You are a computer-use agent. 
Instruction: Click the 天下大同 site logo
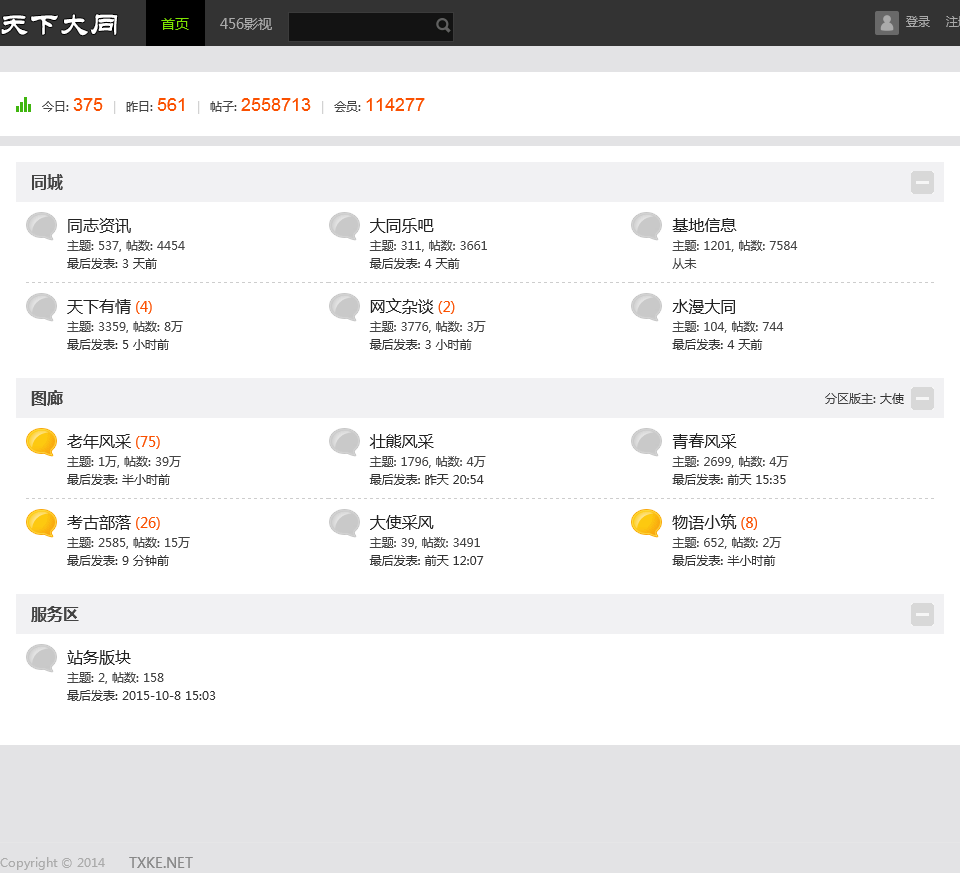click(60, 25)
